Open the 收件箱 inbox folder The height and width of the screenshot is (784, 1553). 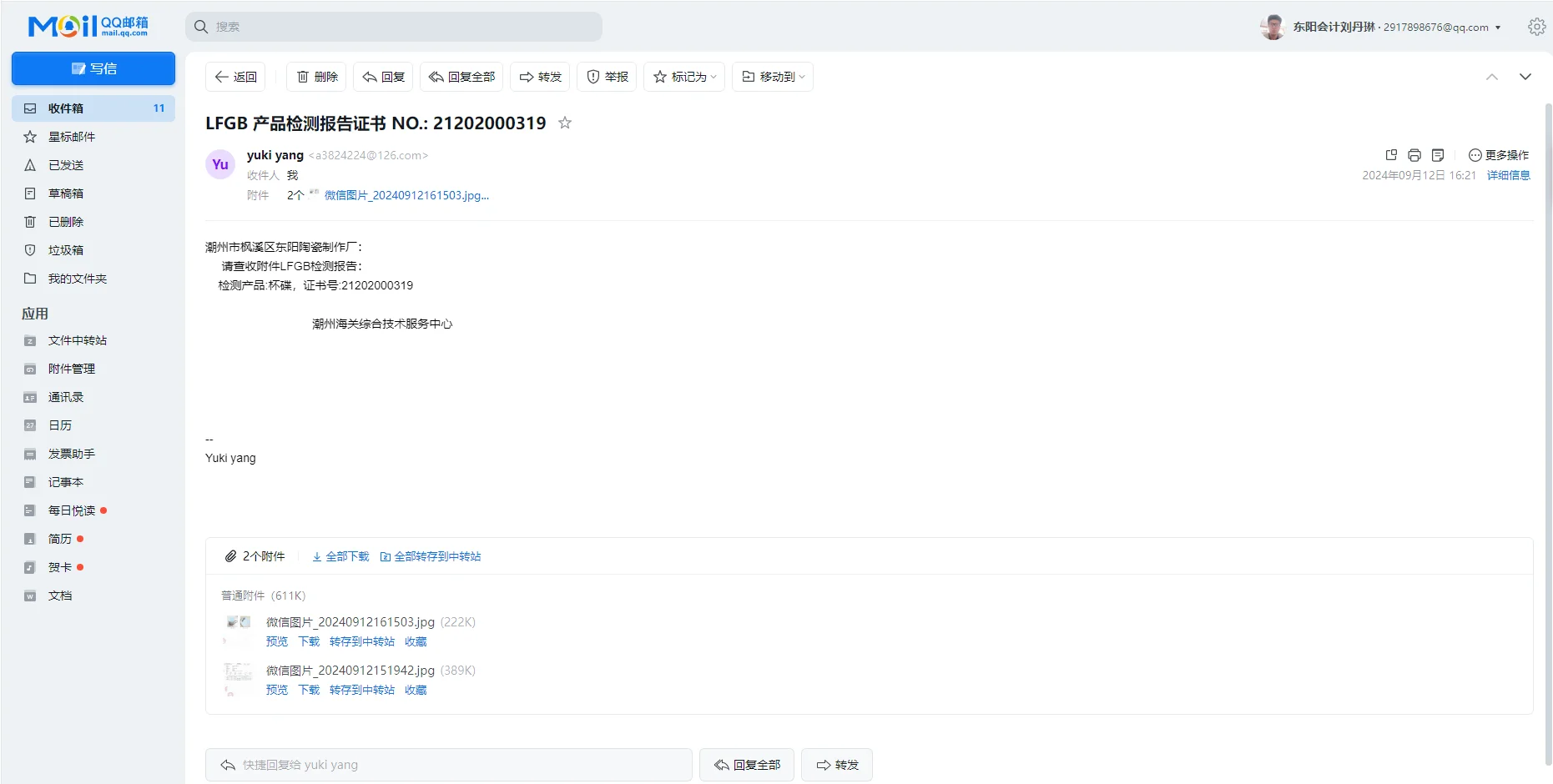coord(65,108)
